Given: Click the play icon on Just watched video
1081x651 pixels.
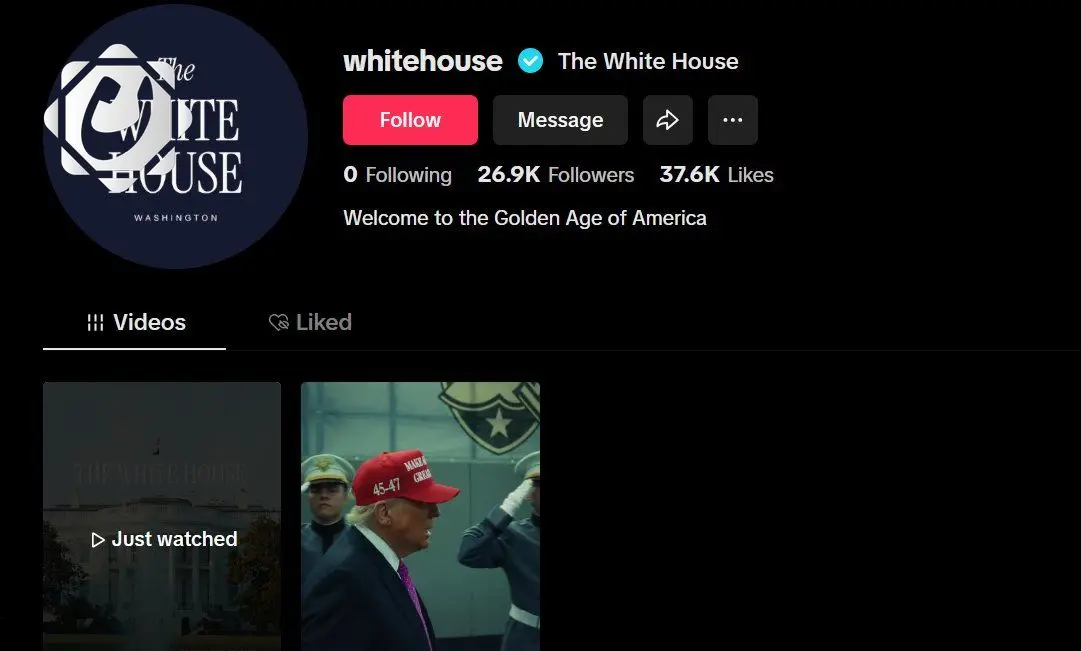Looking at the screenshot, I should point(97,539).
